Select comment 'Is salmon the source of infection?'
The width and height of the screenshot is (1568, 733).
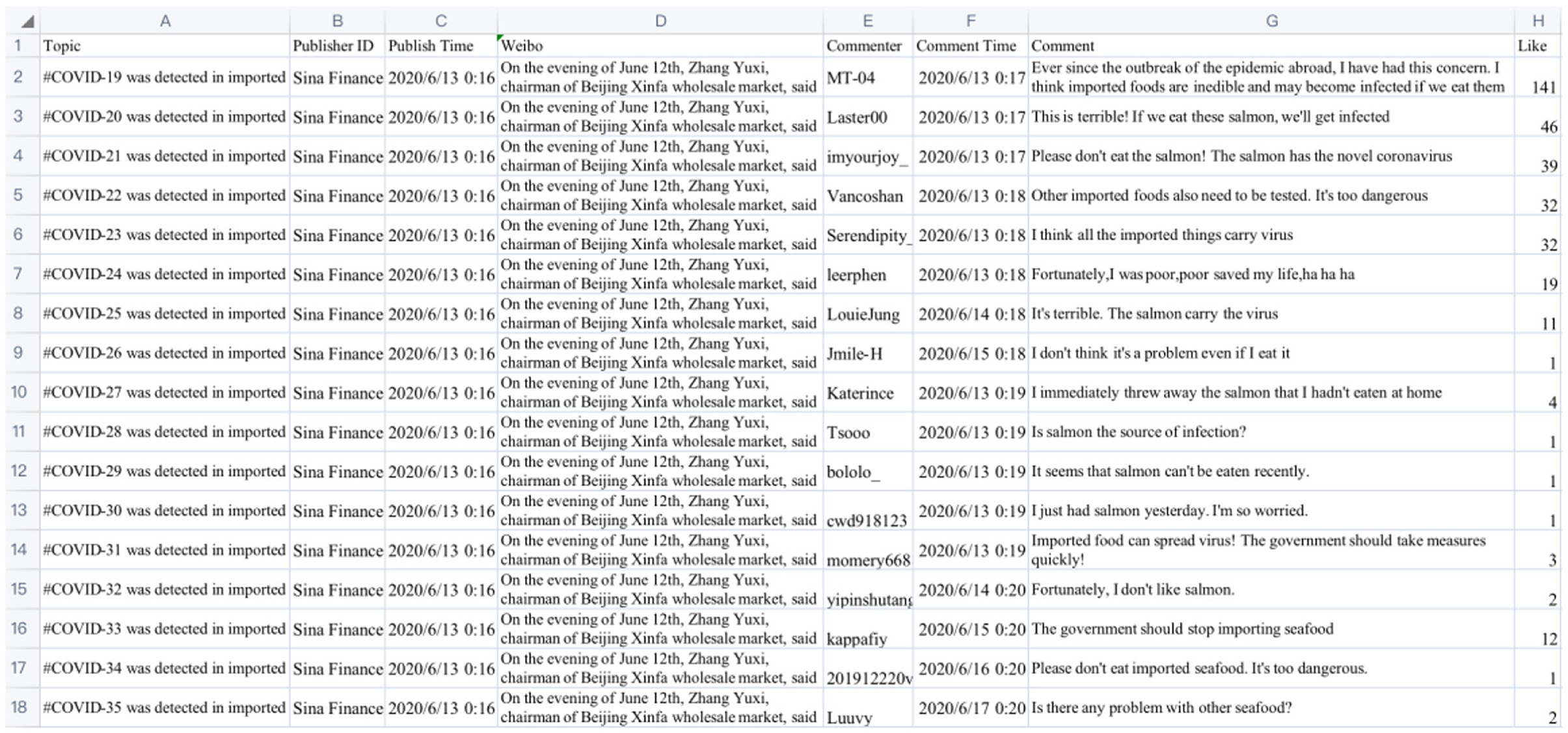tap(1271, 432)
